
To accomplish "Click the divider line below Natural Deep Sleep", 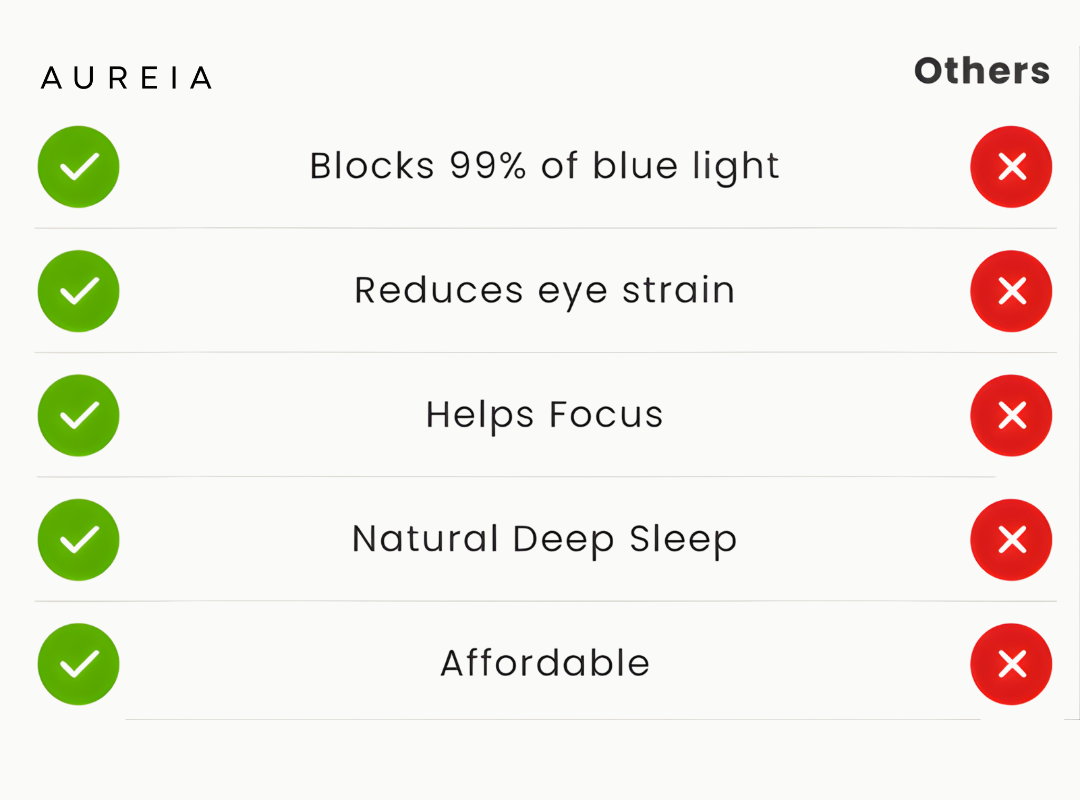I will coord(545,601).
